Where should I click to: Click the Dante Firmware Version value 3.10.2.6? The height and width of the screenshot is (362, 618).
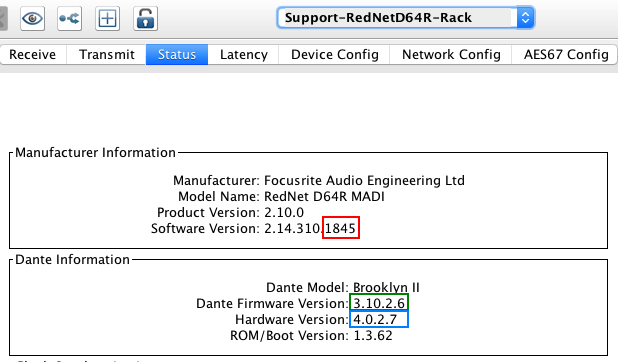pyautogui.click(x=379, y=304)
